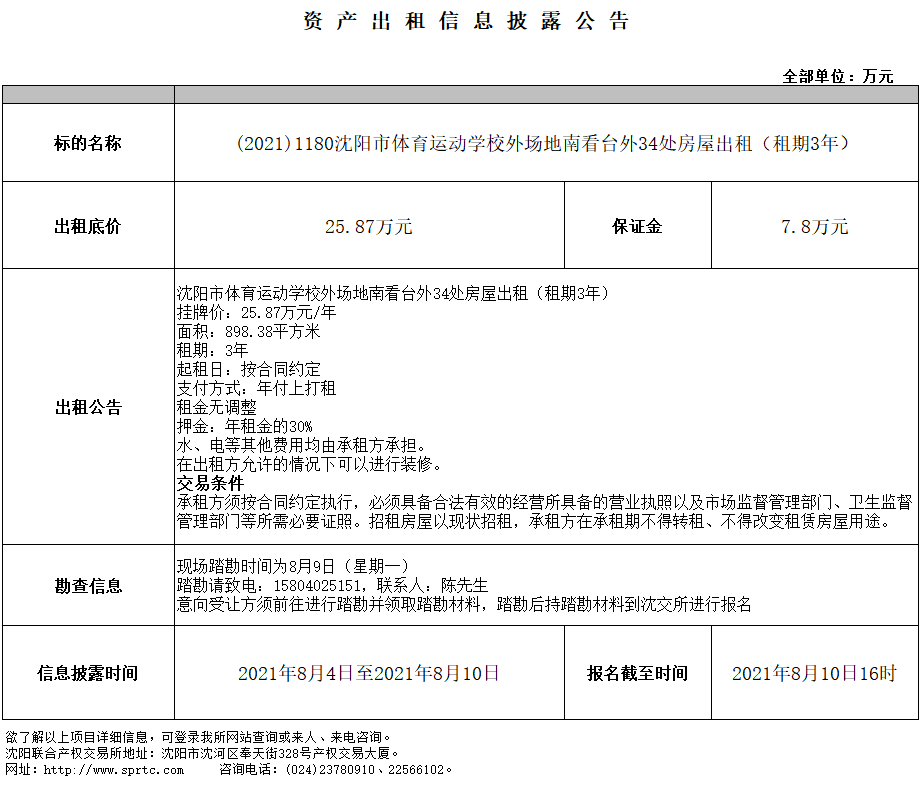Select the 保证金 label cell
Viewport: 919px width, 787px height.
(637, 226)
